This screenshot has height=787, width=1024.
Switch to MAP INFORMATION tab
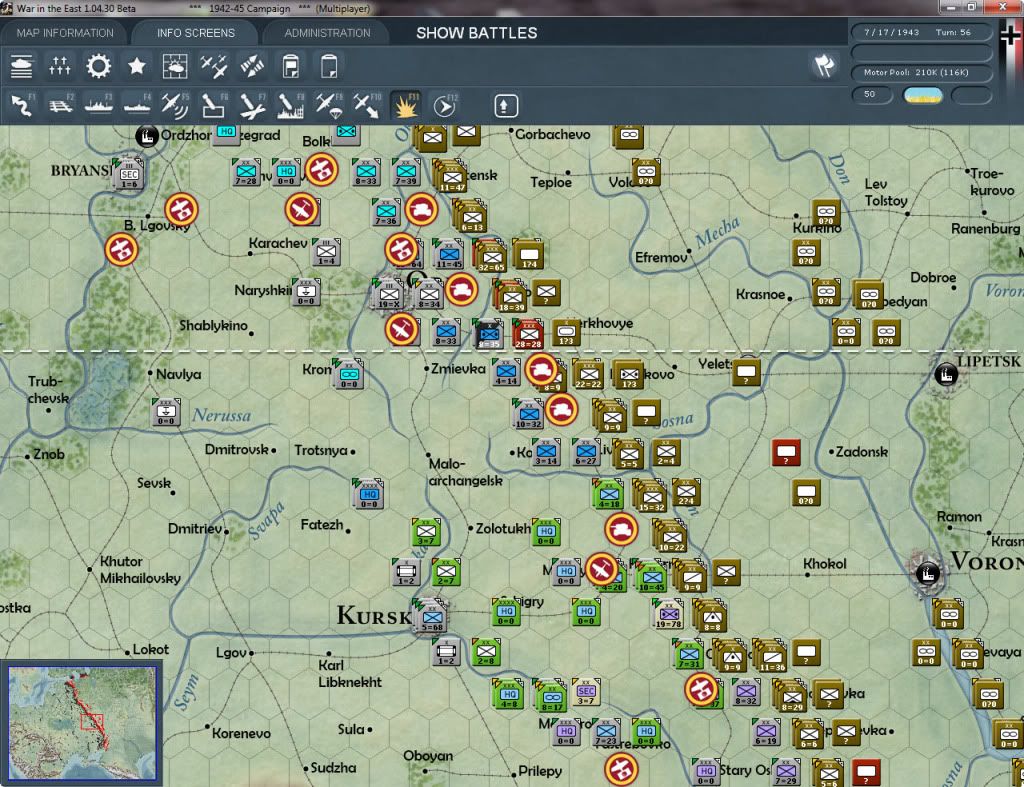point(65,33)
